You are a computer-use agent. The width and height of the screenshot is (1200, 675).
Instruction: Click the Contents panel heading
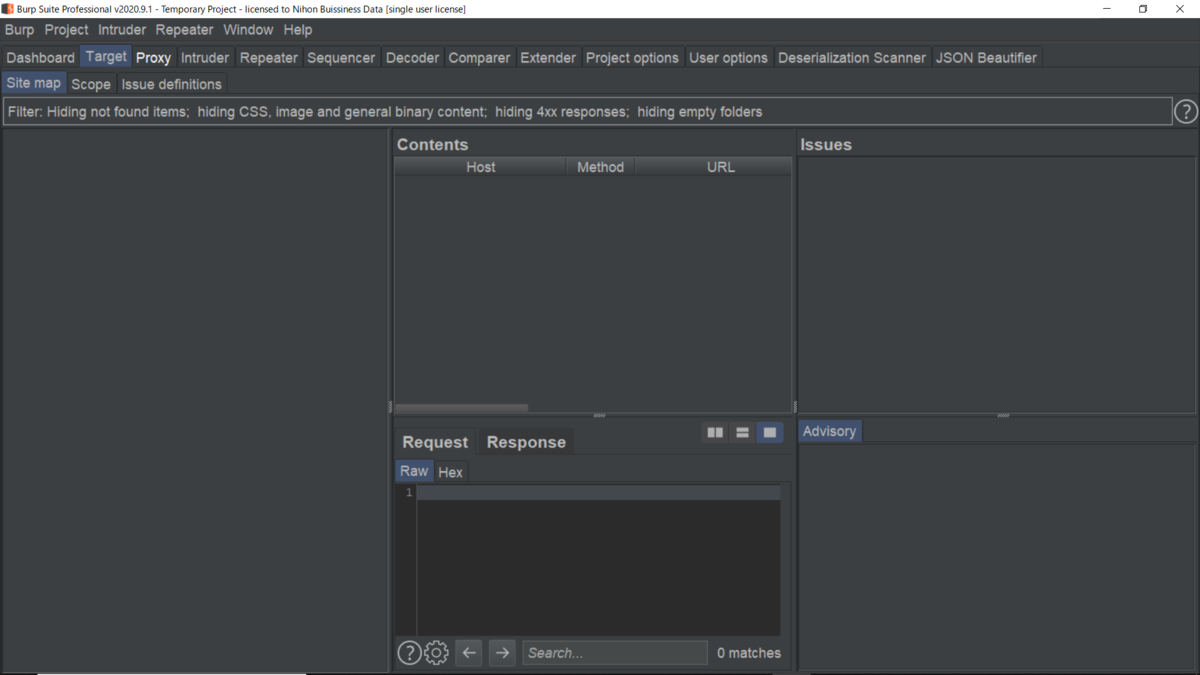(x=432, y=144)
